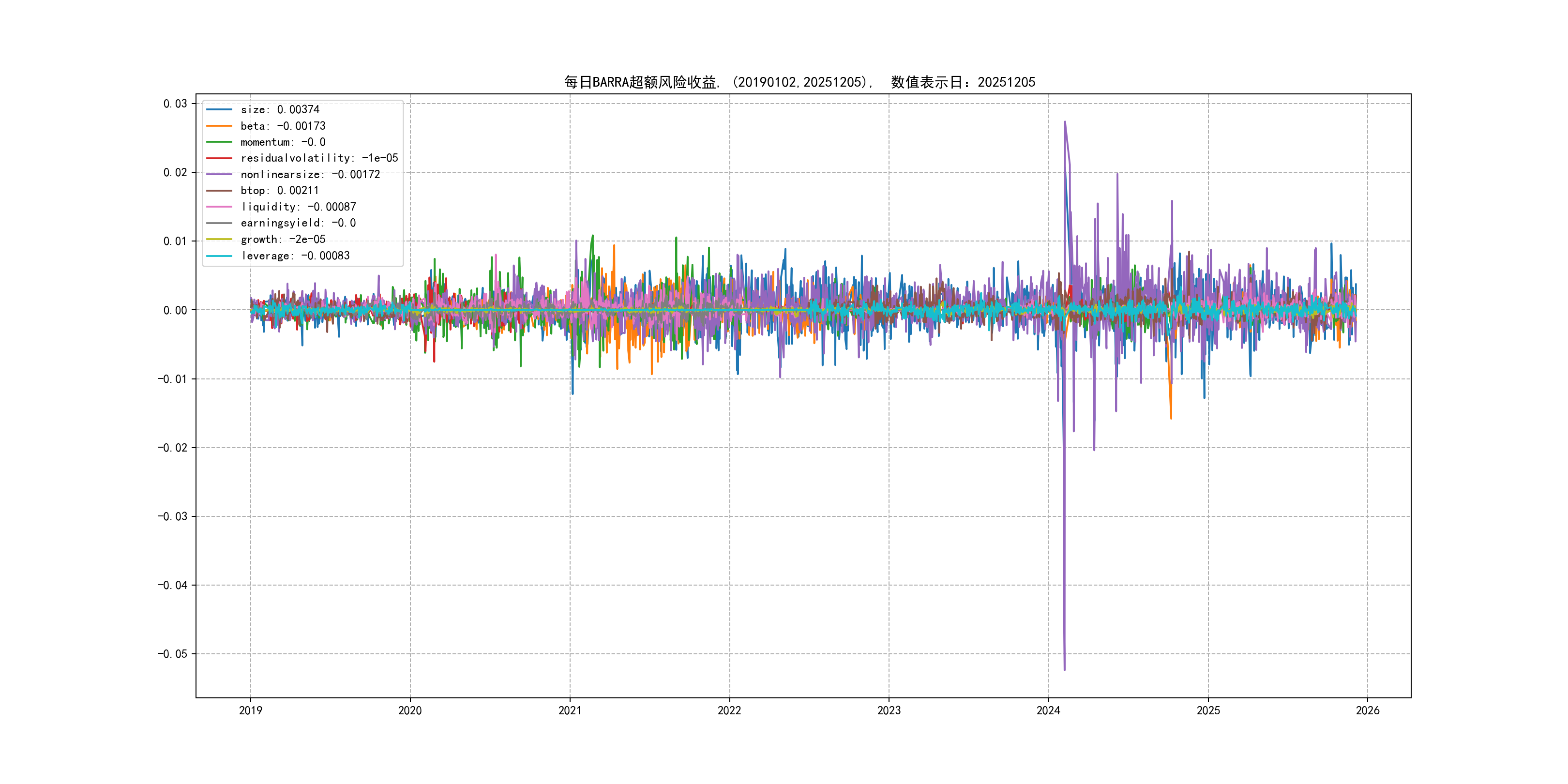1568x784 pixels.
Task: Click the leverage legend cyan line swatch
Action: [x=219, y=256]
